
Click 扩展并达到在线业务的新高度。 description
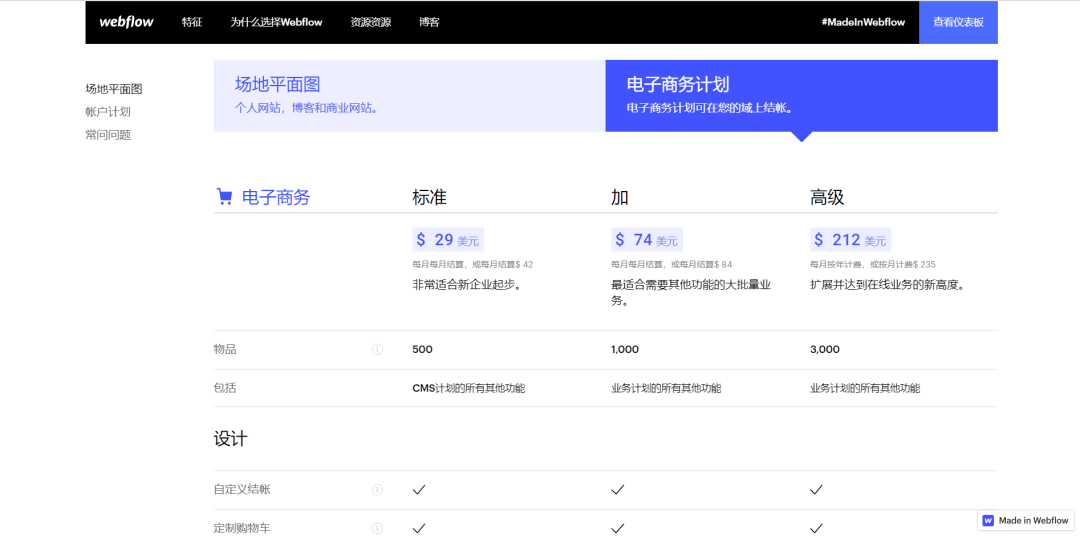[x=886, y=285]
